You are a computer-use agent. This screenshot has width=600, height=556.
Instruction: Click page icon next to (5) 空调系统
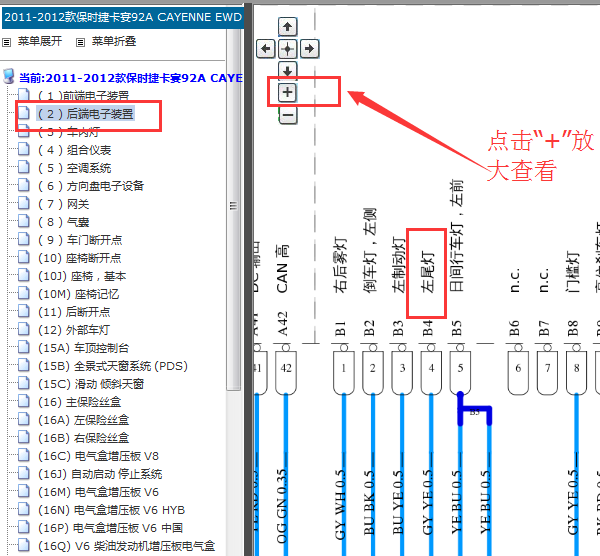(24, 166)
